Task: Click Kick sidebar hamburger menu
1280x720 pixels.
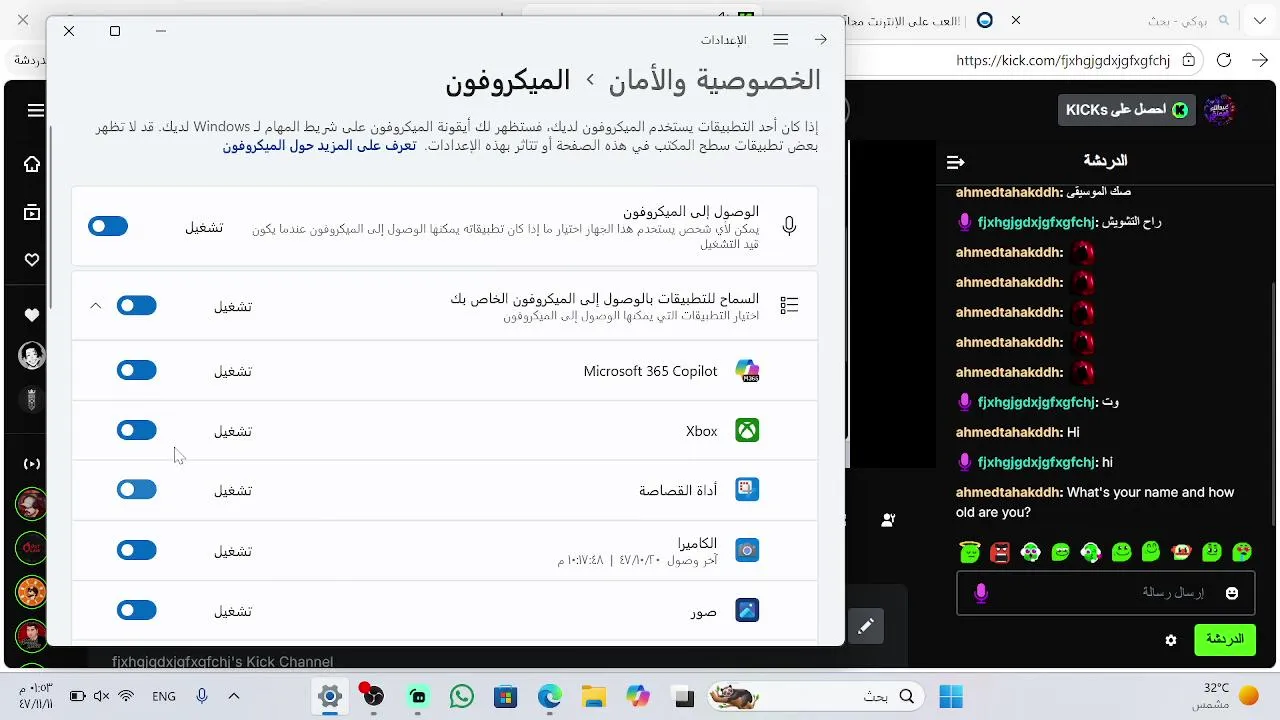Action: (36, 111)
